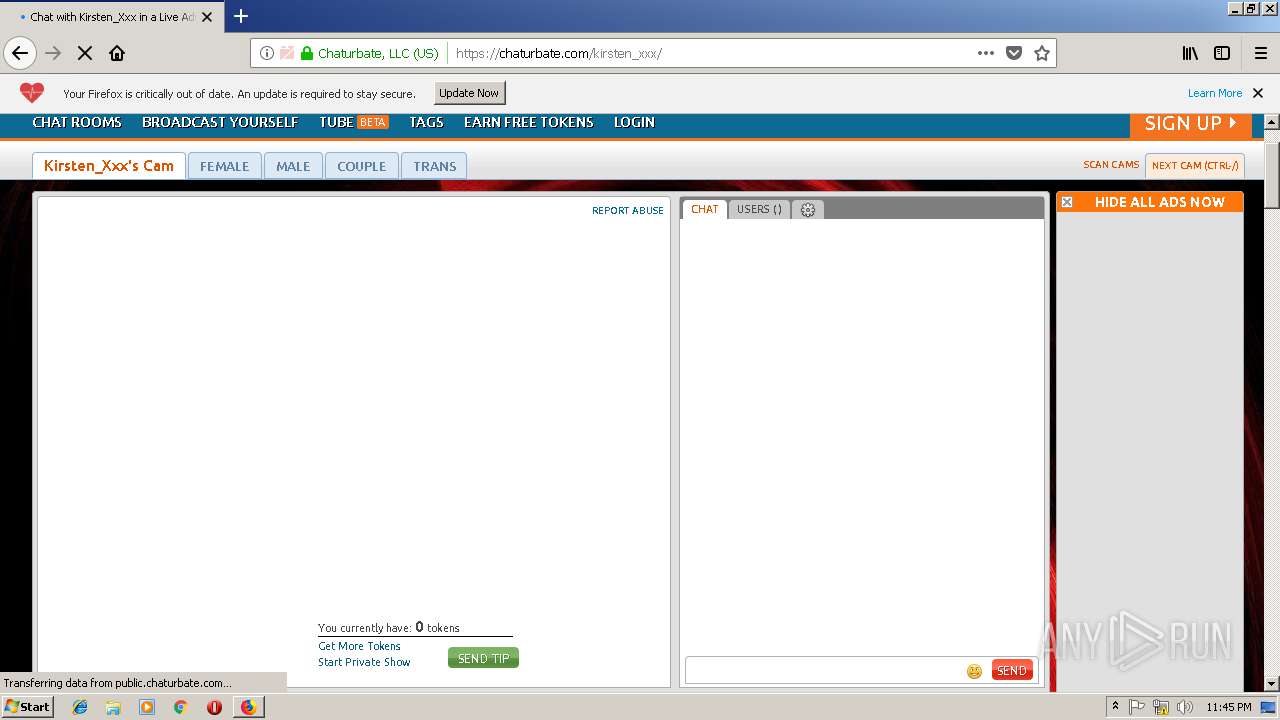
Task: Open the Opera taskbar icon
Action: point(214,707)
